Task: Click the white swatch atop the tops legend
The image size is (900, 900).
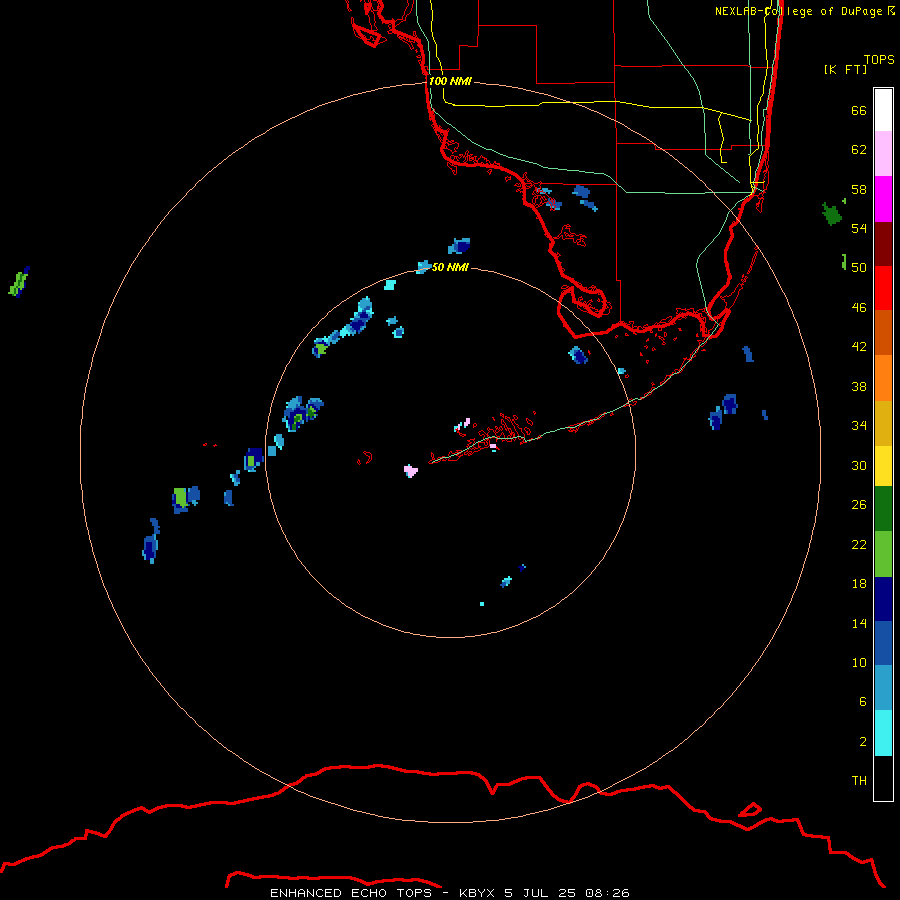Action: point(883,110)
